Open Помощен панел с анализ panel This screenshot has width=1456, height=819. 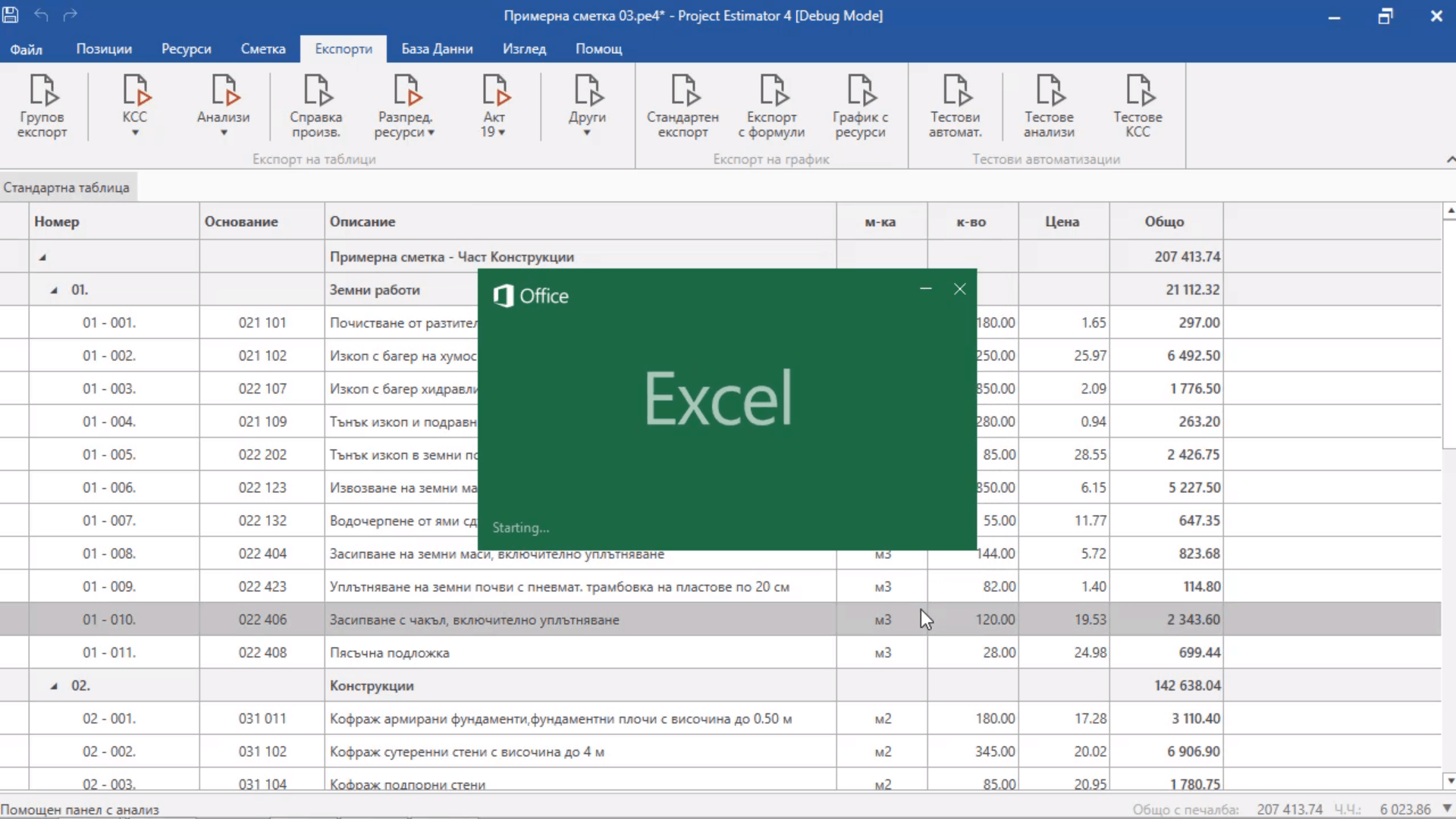click(x=80, y=809)
